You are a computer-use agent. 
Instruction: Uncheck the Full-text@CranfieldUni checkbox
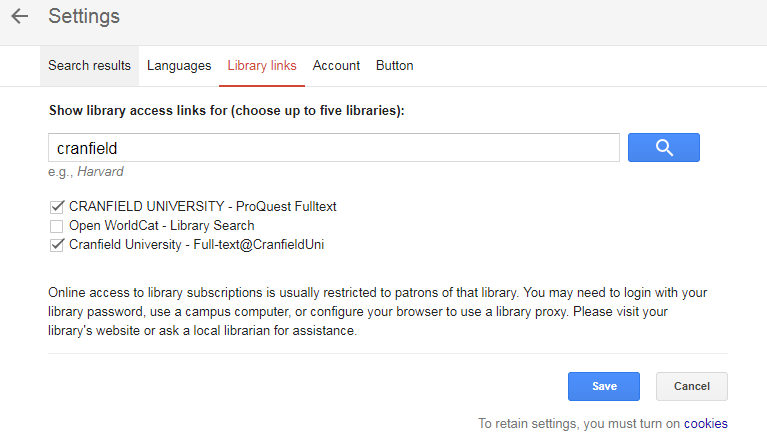(x=56, y=244)
